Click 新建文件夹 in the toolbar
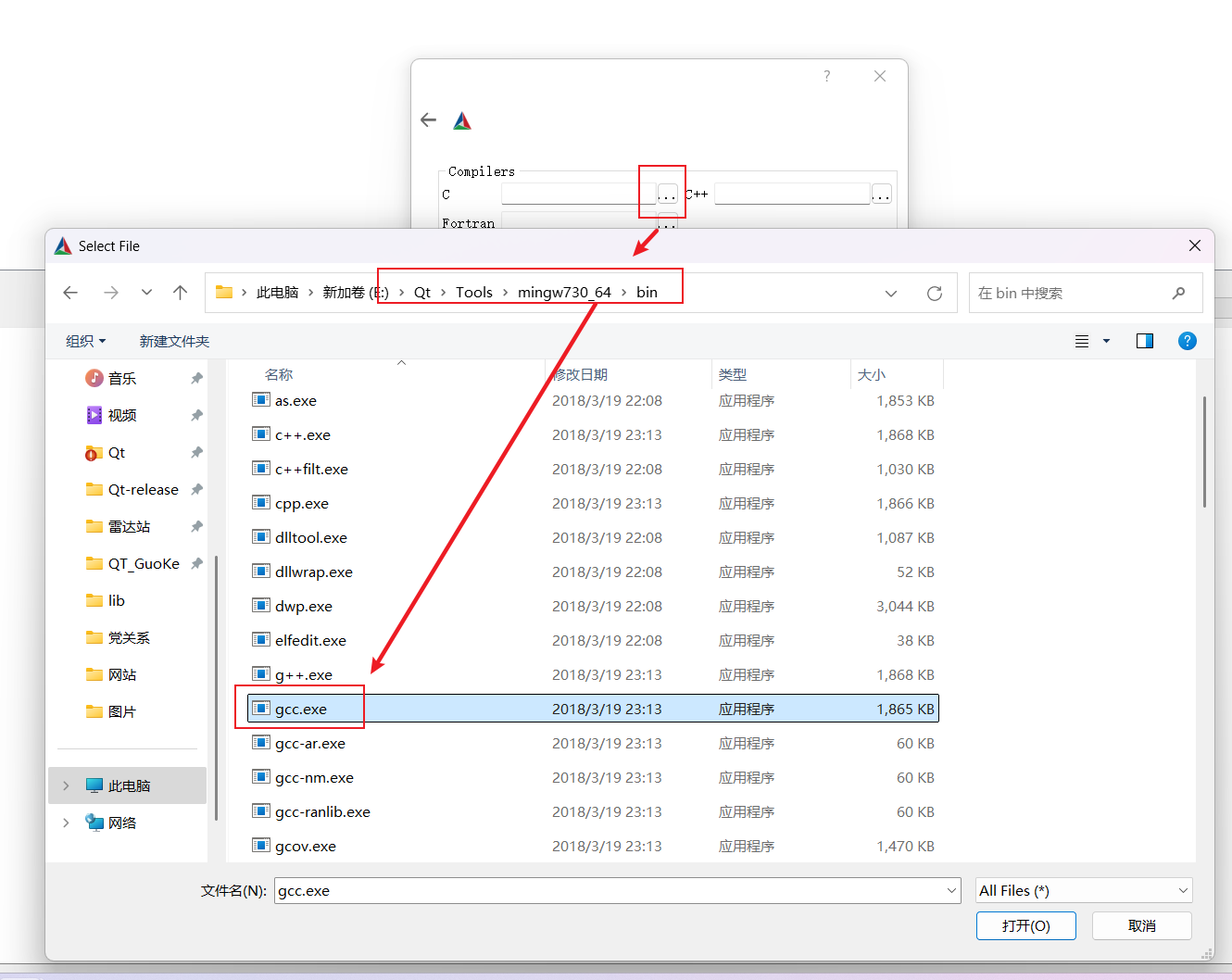1232x980 pixels. tap(174, 341)
